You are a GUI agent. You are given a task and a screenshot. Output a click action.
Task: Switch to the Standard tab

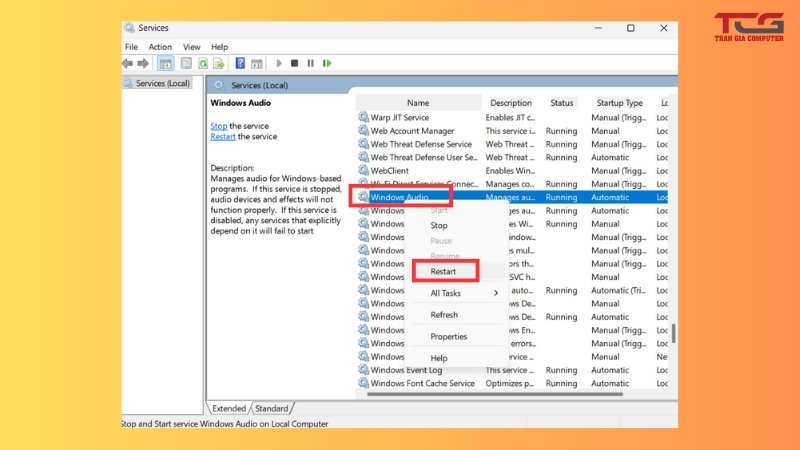tap(271, 408)
